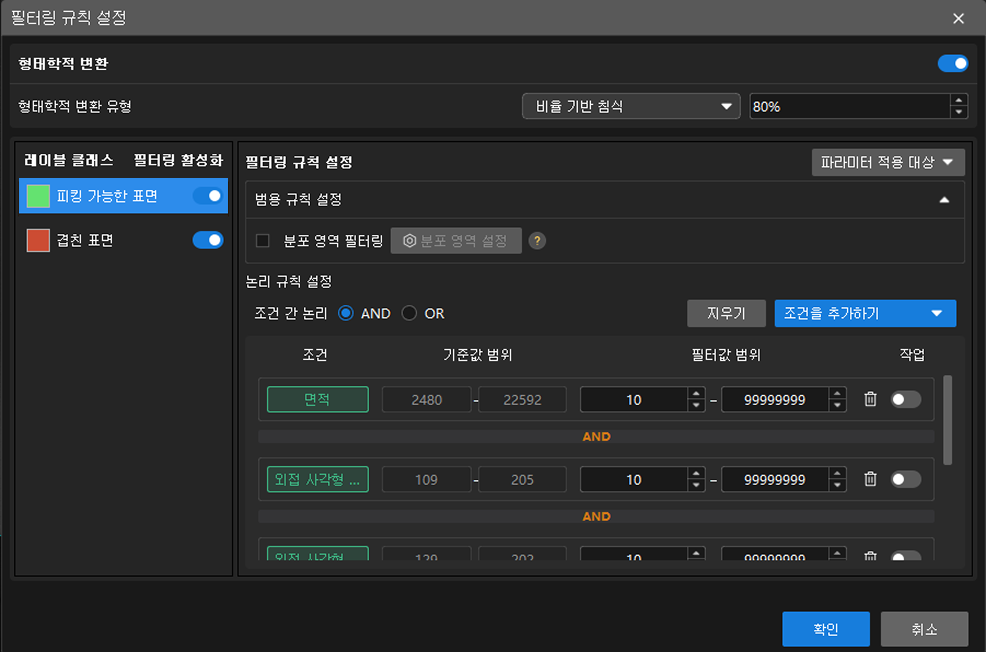Increase the 면적 maximum filter value
The width and height of the screenshot is (986, 652).
pos(837,394)
